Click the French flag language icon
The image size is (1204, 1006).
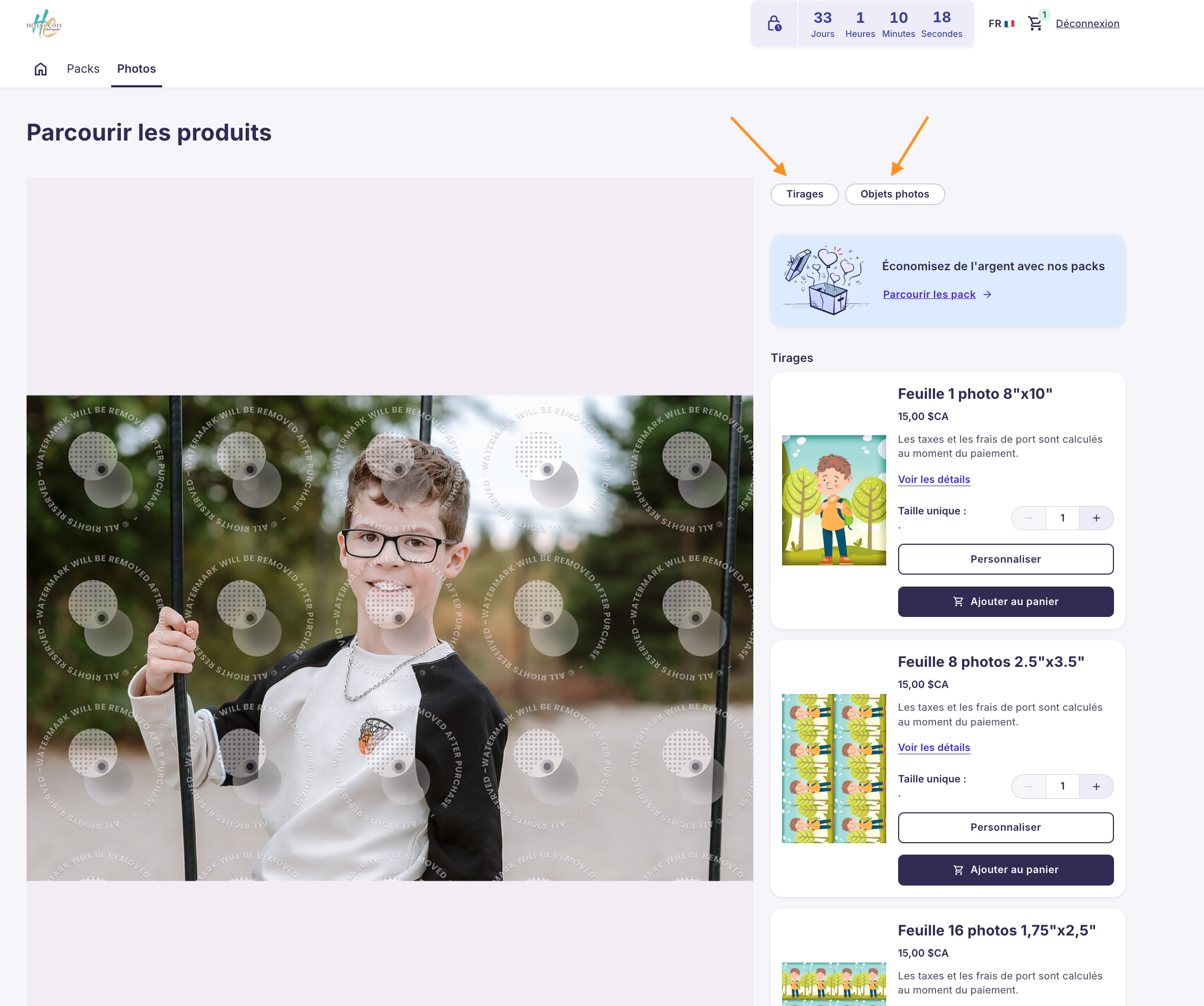(x=1009, y=23)
